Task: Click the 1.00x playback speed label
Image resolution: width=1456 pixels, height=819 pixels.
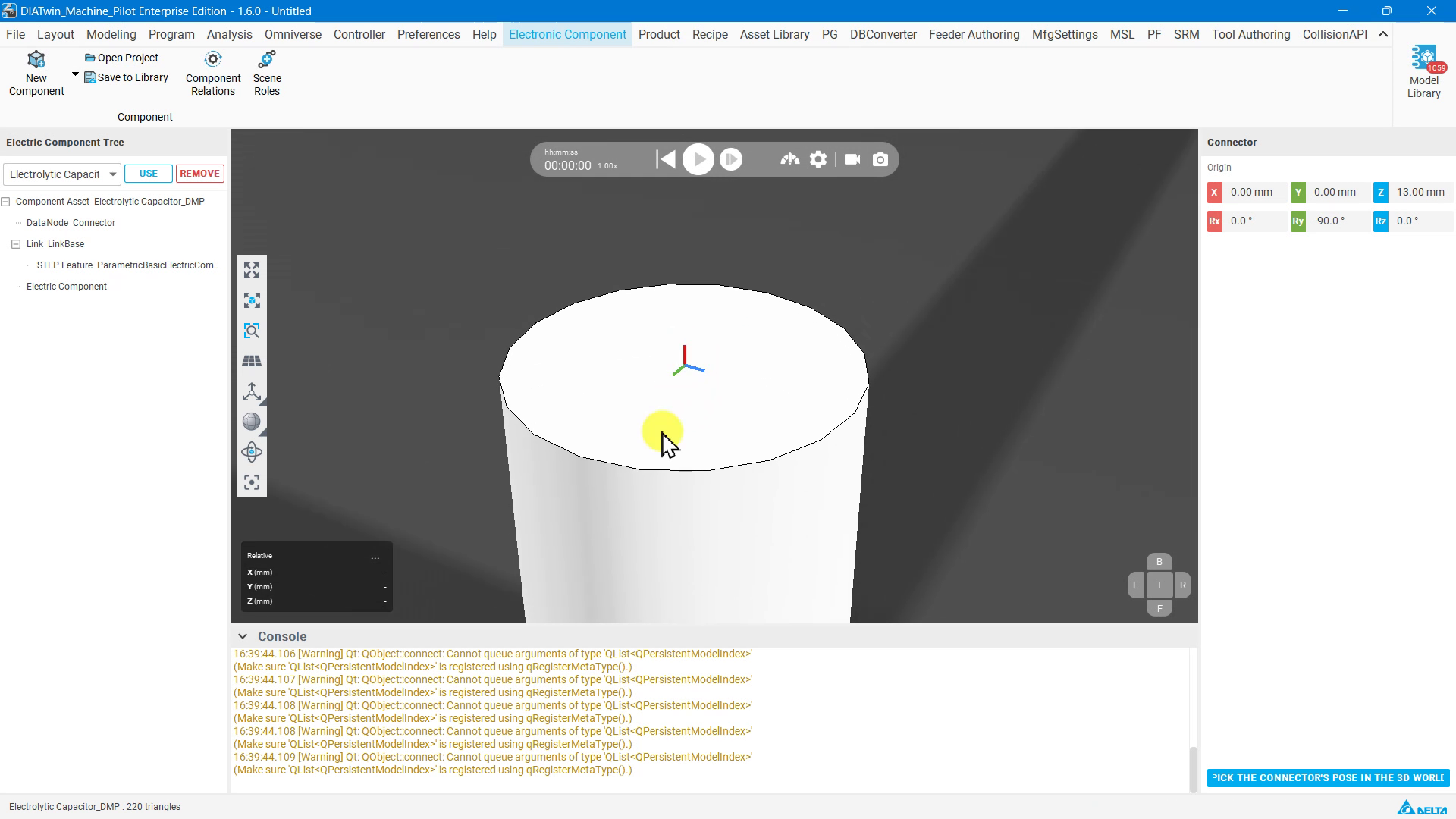Action: [x=607, y=166]
